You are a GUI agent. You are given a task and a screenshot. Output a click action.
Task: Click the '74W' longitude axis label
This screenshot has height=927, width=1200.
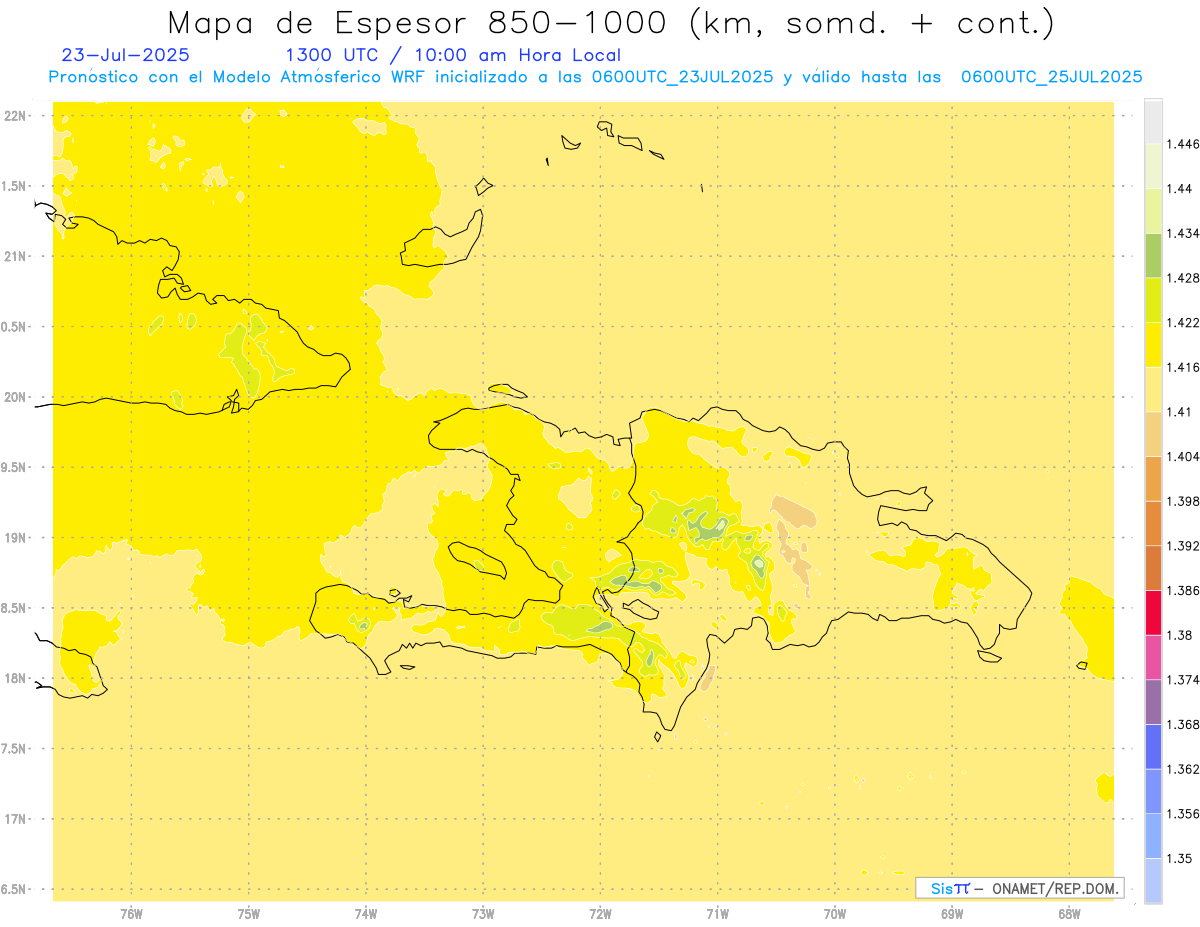[366, 913]
